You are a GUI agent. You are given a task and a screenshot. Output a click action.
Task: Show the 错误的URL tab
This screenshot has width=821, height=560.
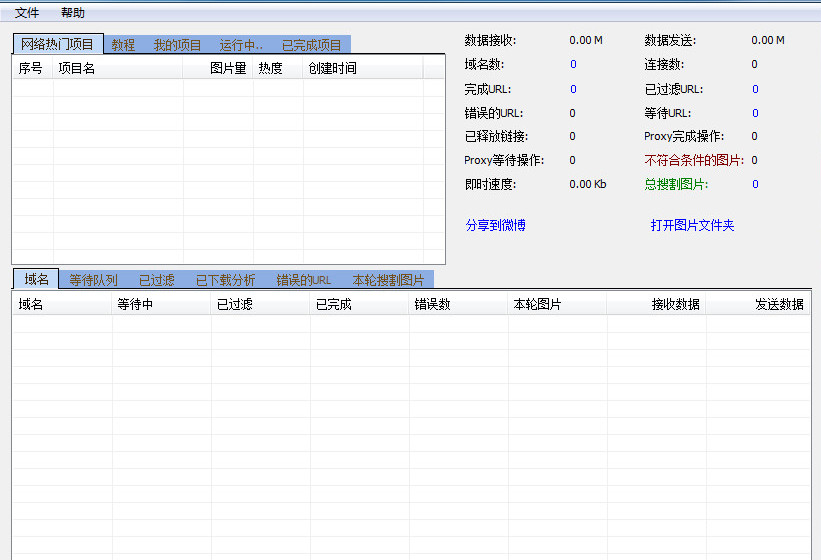(304, 280)
